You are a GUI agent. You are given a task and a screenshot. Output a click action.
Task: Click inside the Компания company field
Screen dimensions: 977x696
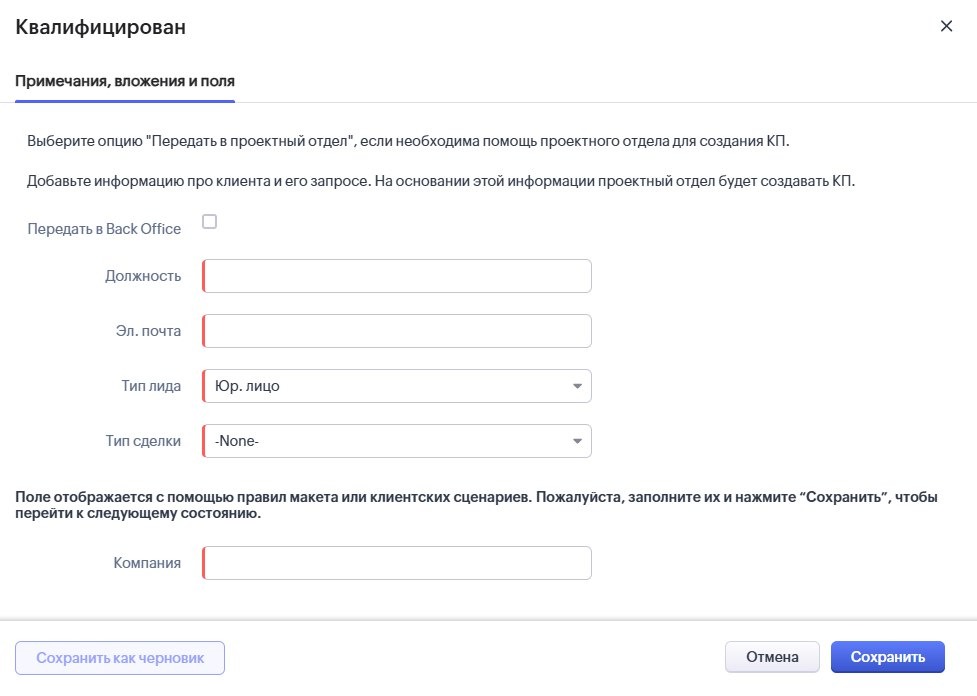[396, 562]
